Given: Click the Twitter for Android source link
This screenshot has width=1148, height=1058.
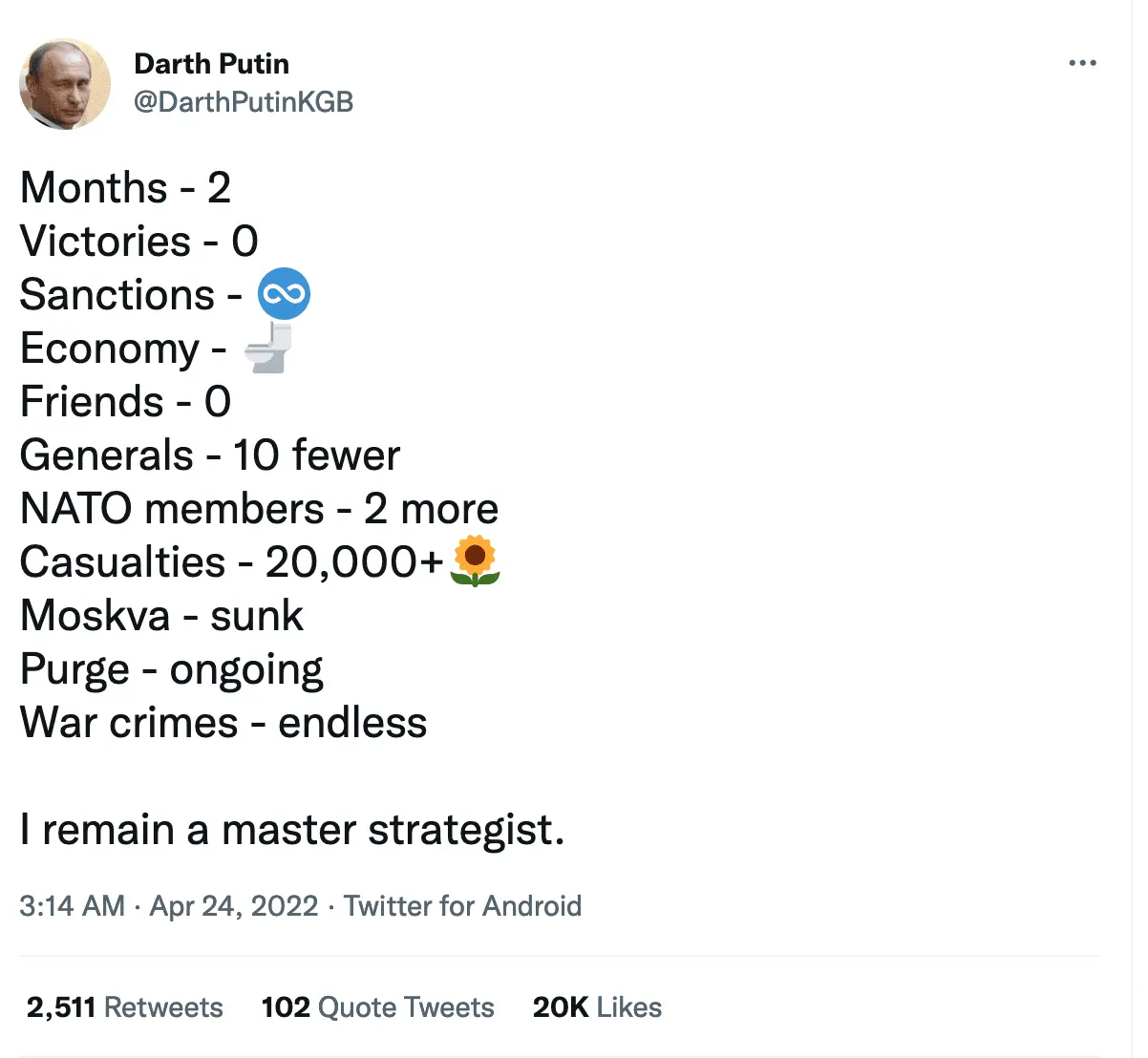Looking at the screenshot, I should [462, 905].
